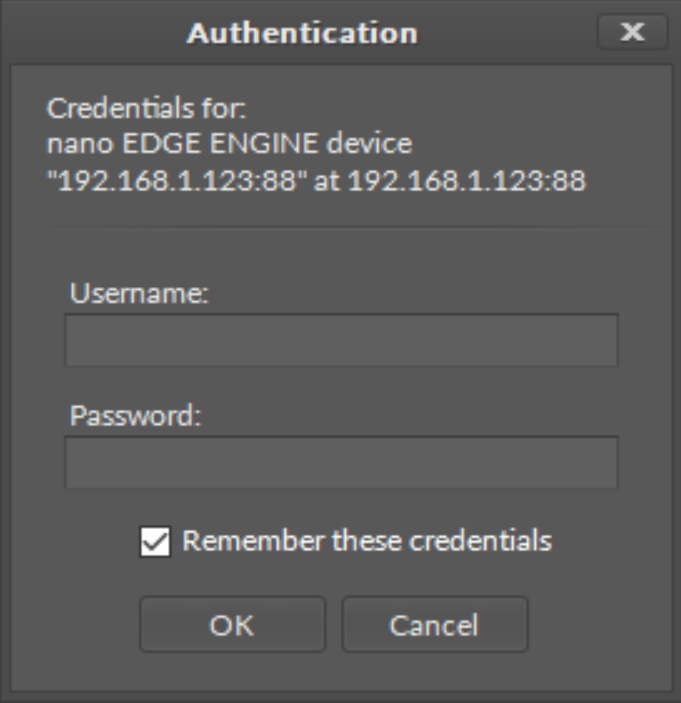Click the "Credentials for:" heading text
This screenshot has height=703, width=681.
[x=119, y=108]
